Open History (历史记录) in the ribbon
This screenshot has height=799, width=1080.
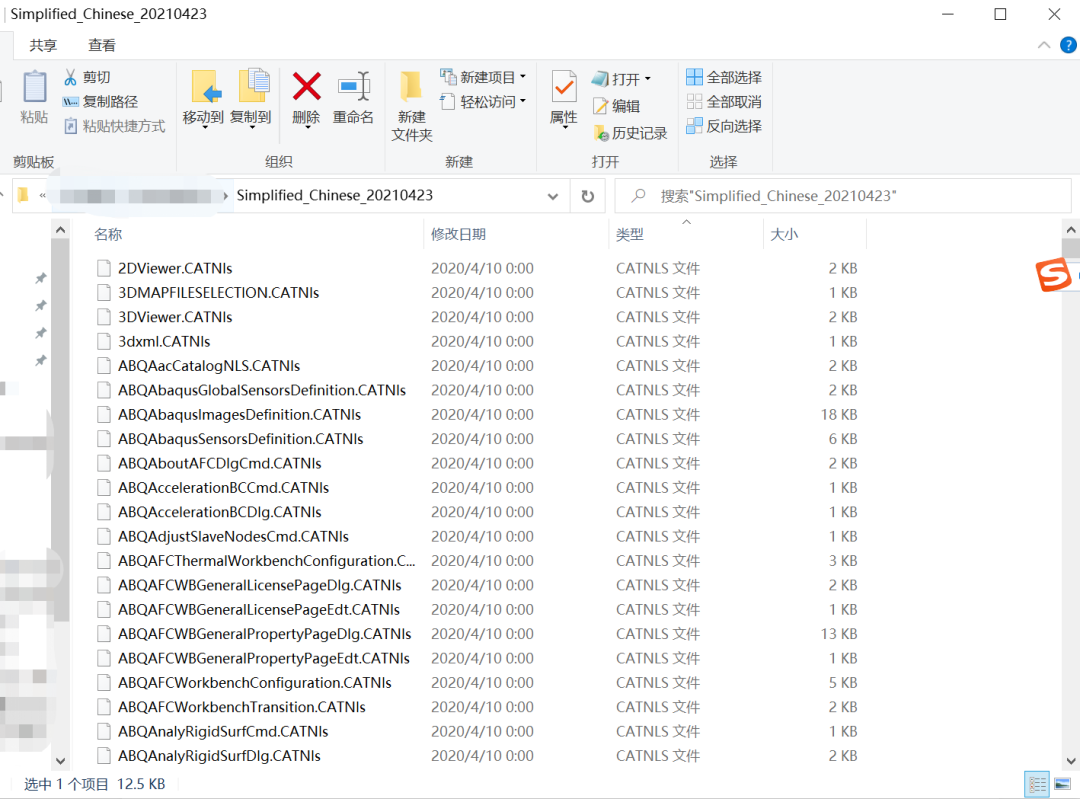click(x=630, y=133)
